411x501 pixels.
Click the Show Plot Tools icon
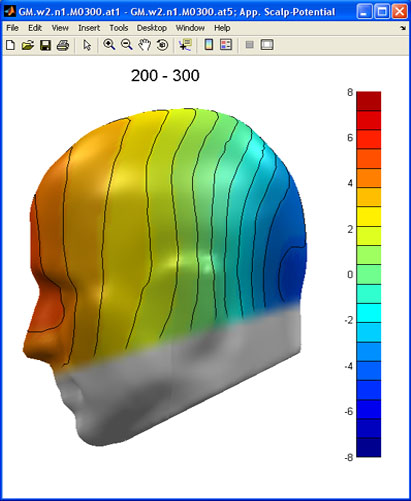pos(267,45)
